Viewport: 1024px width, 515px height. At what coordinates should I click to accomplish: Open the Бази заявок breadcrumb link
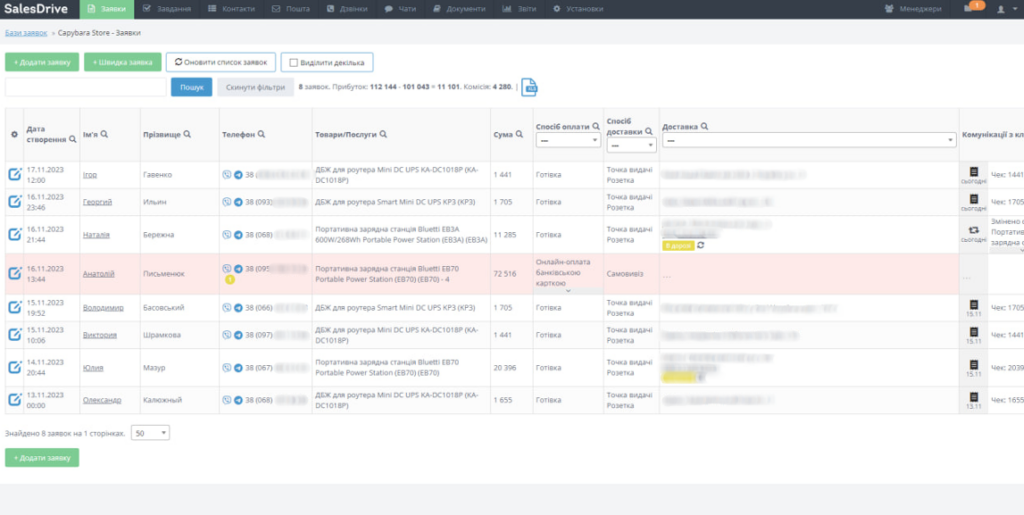click(x=26, y=33)
